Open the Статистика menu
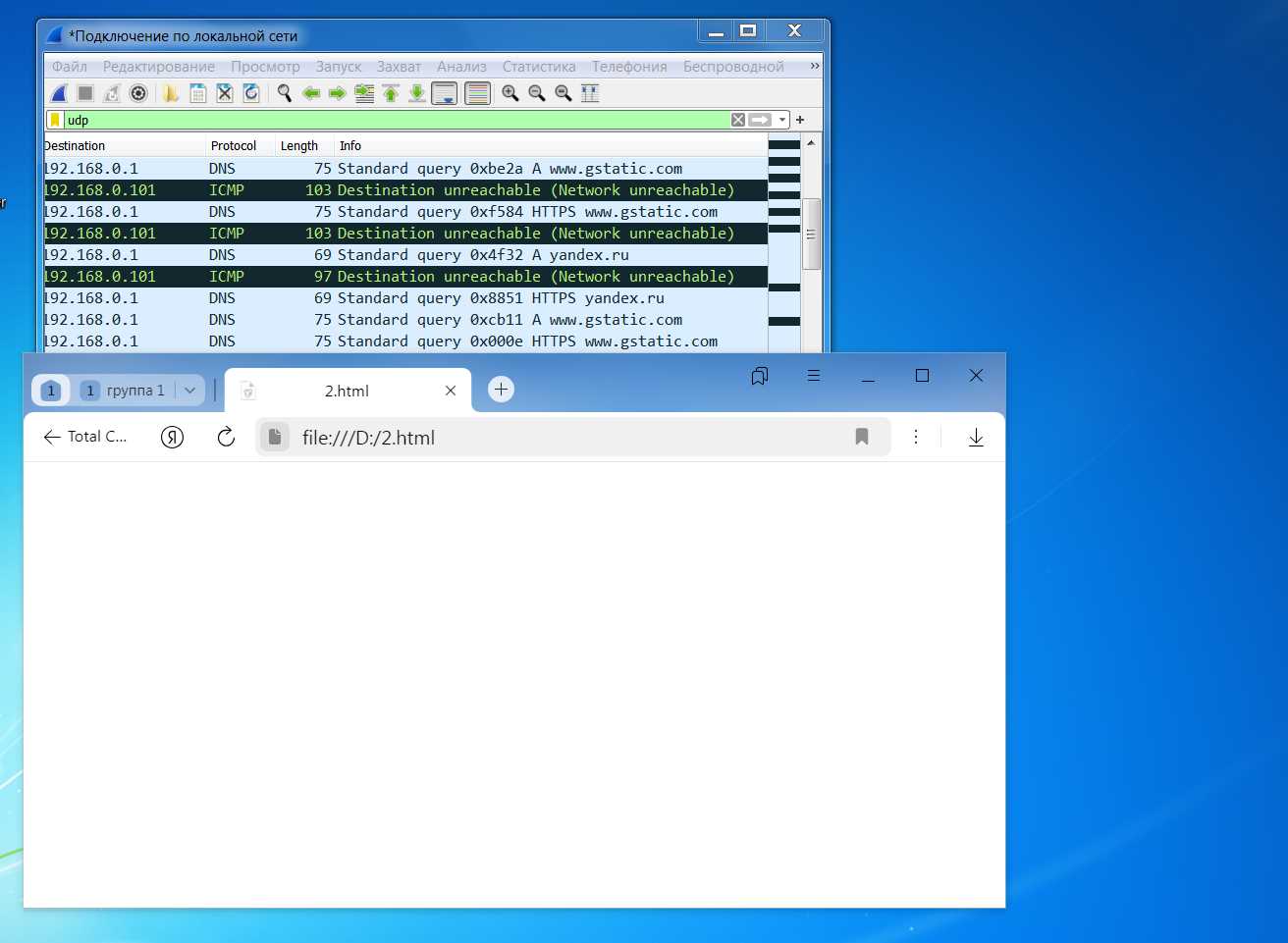Screen dimensions: 1288x943 539,67
